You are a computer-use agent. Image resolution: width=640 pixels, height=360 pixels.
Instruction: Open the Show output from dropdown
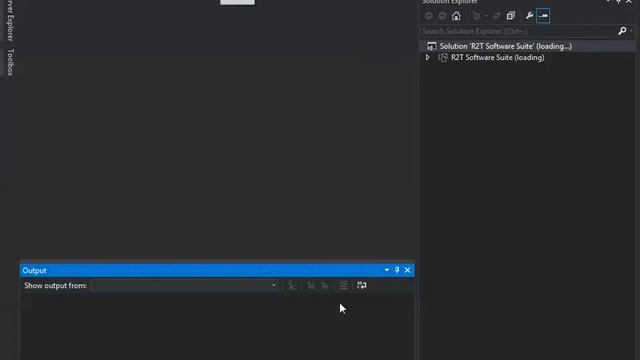(x=184, y=285)
